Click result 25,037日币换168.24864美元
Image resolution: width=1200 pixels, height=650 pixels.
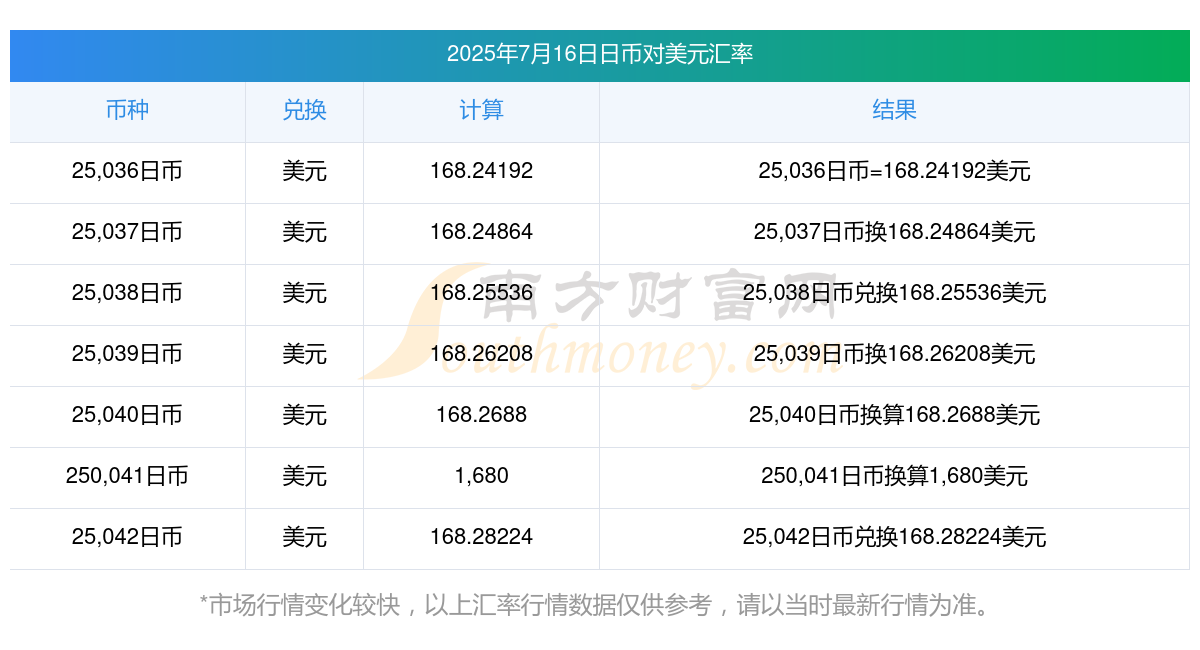tap(894, 232)
